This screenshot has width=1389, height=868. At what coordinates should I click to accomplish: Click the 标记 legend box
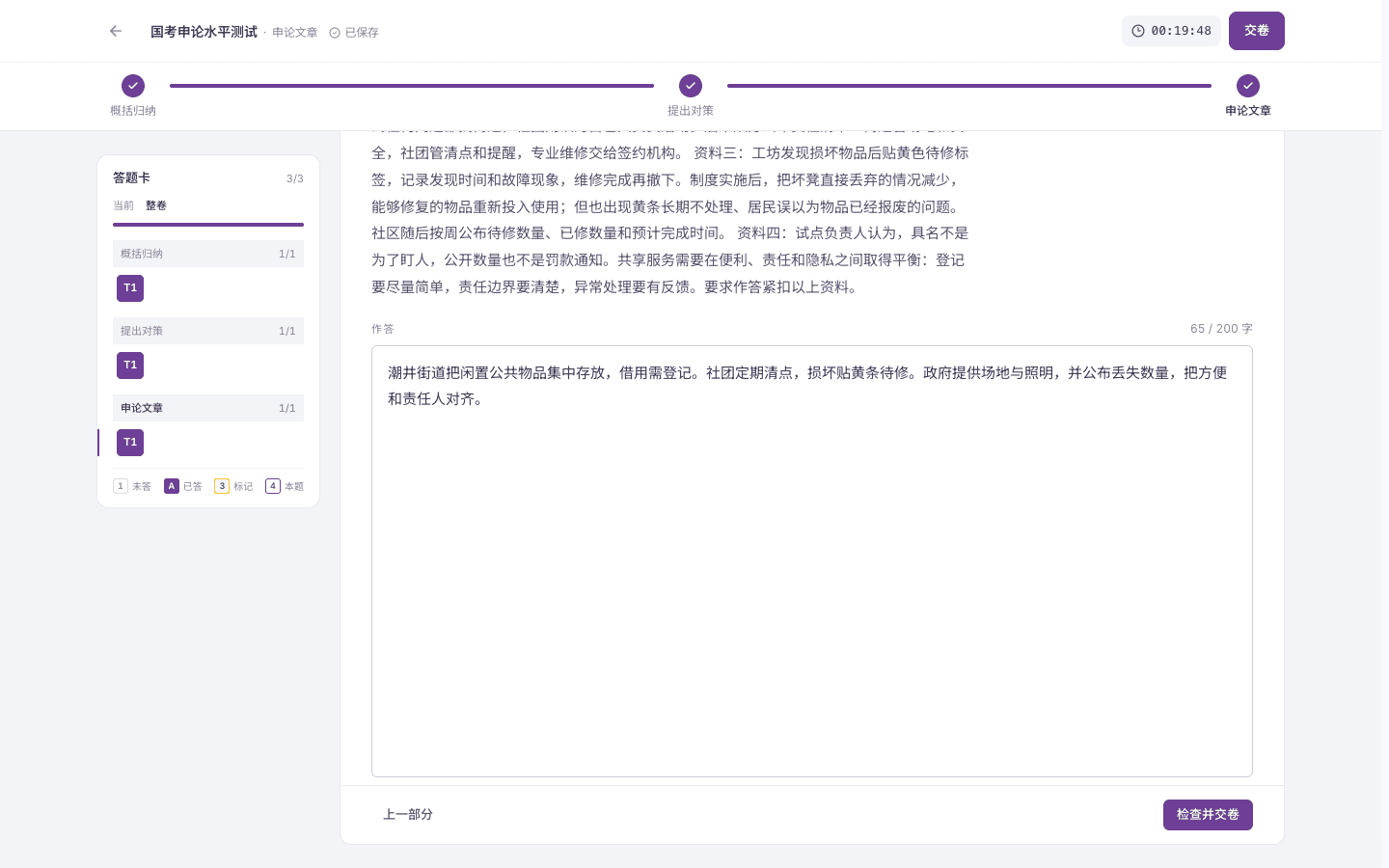tap(222, 486)
